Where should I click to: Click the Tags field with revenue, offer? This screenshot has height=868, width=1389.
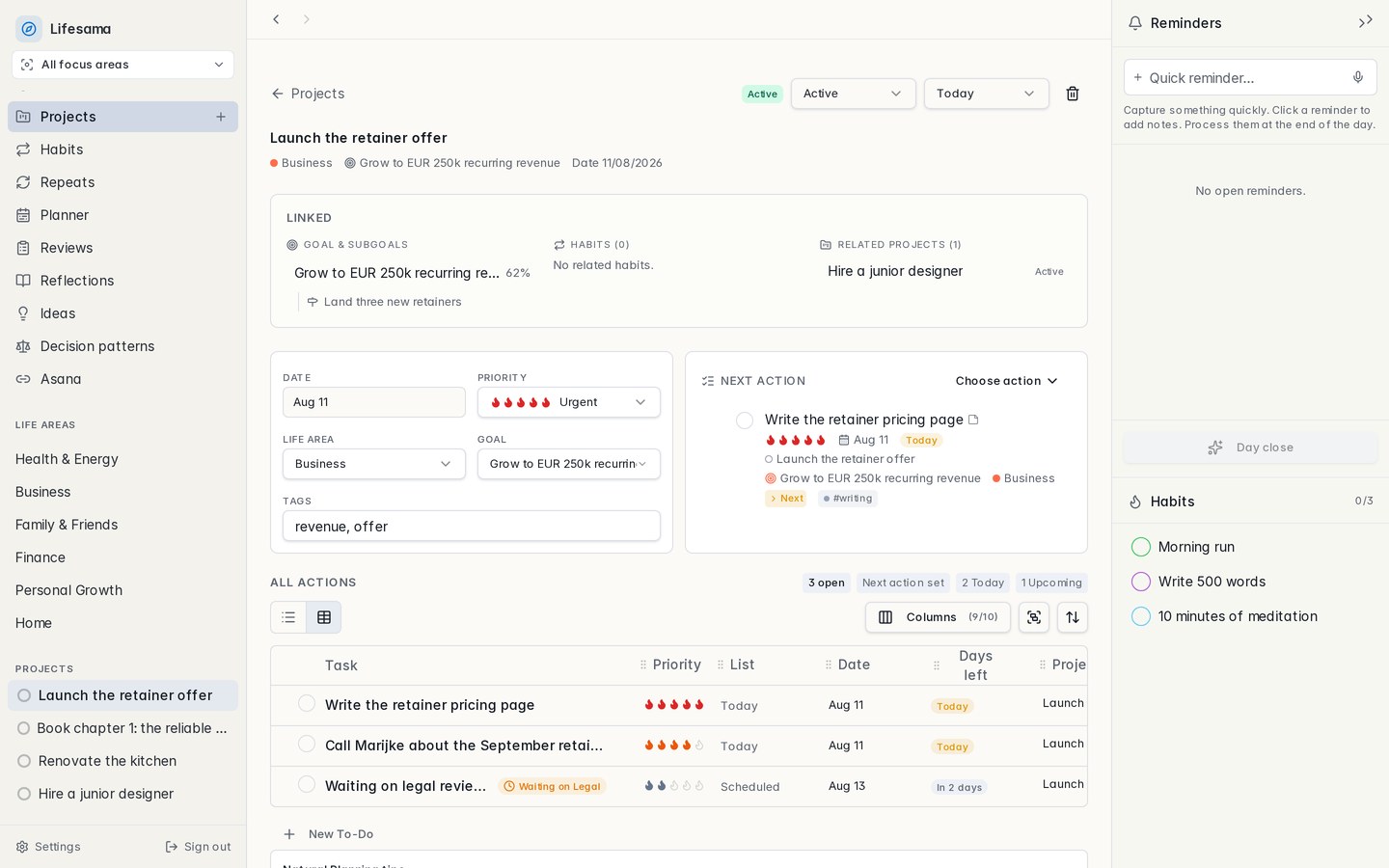point(472,526)
